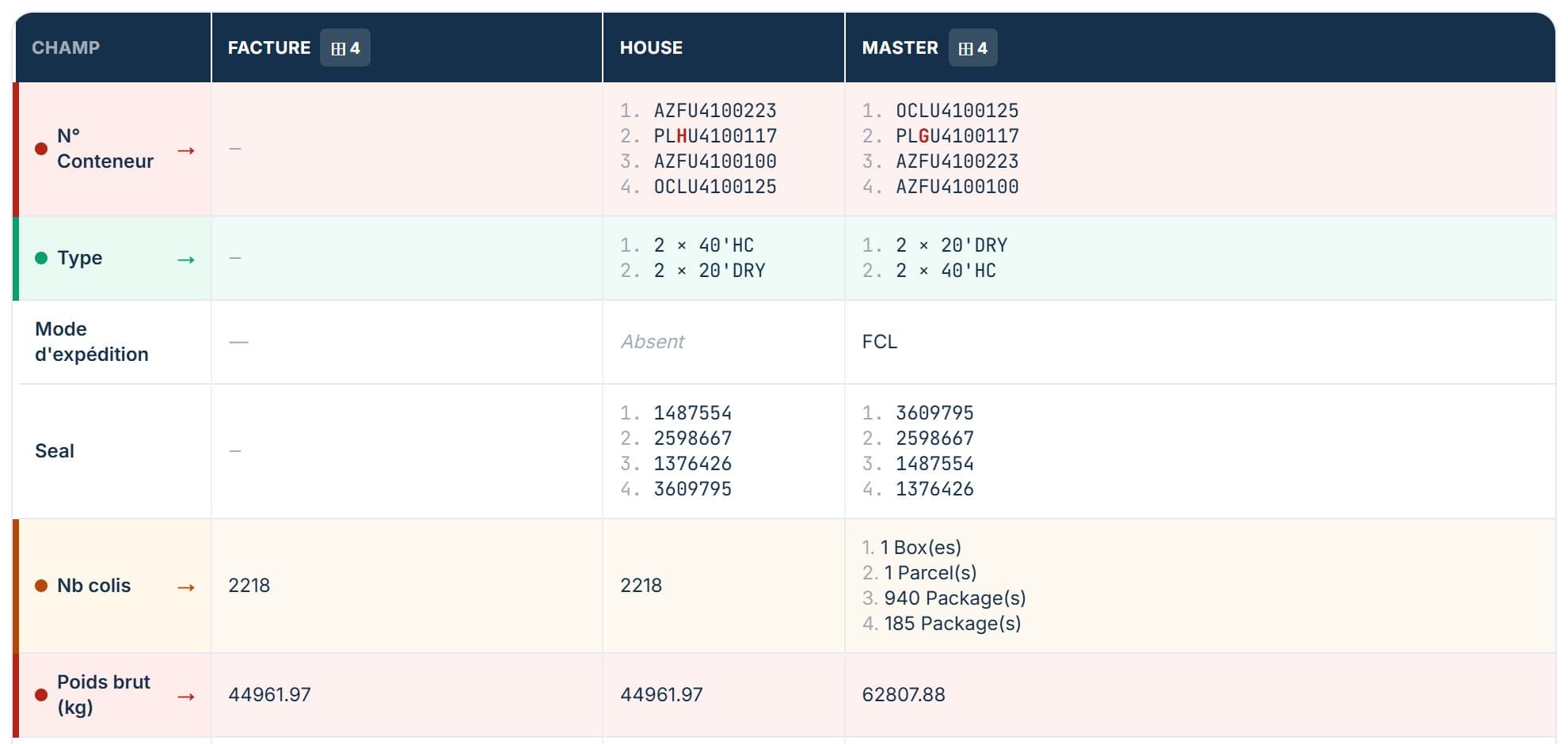Screen dimensions: 1568x744
Task: Click the green arrow in the Type row
Action: click(186, 259)
